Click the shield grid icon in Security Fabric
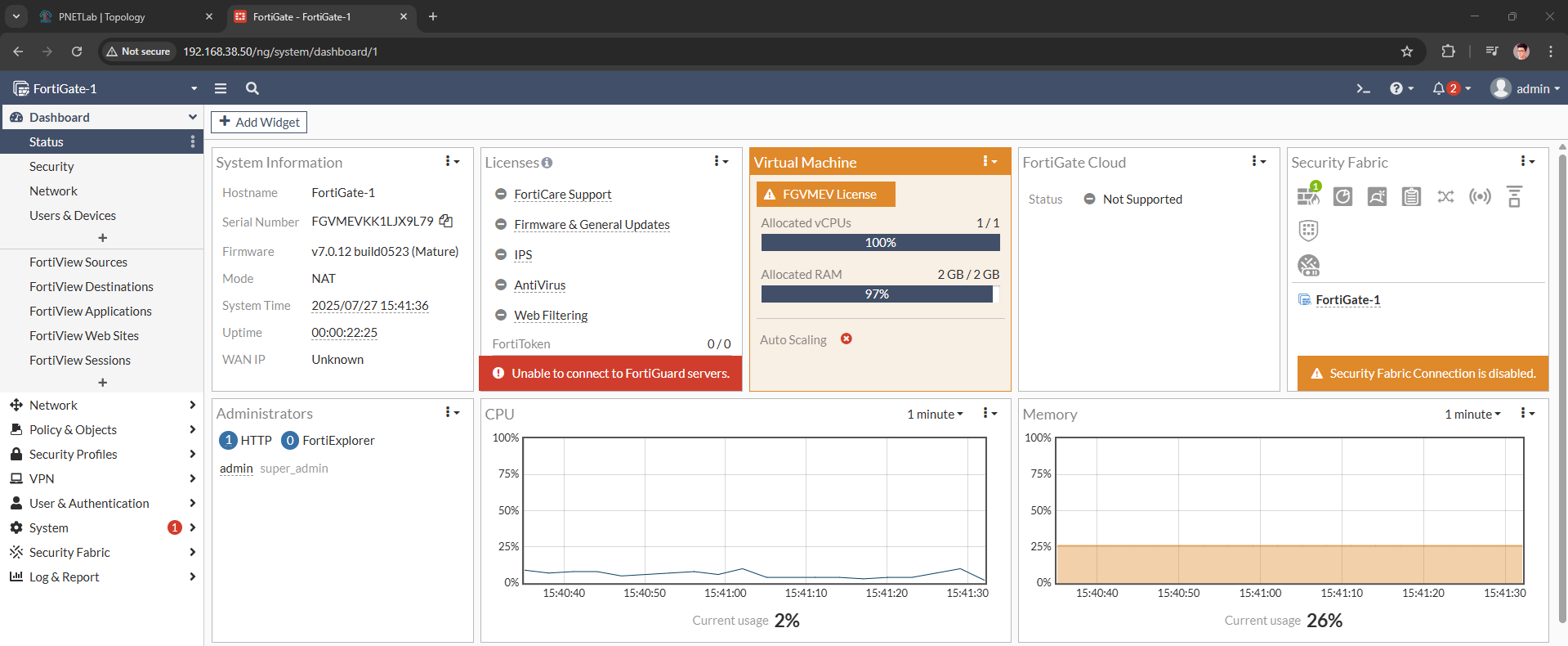Image resolution: width=1568 pixels, height=646 pixels. 1308,231
